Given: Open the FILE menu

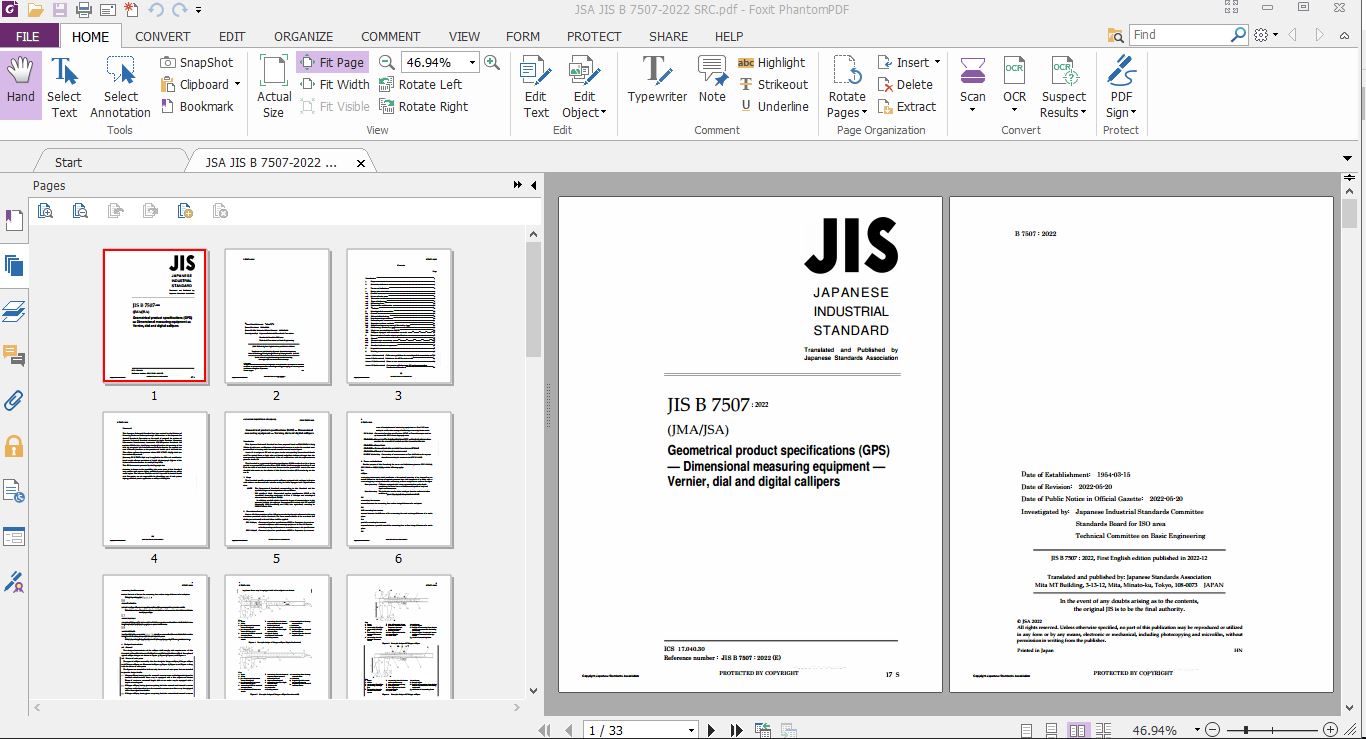Looking at the screenshot, I should point(28,36).
